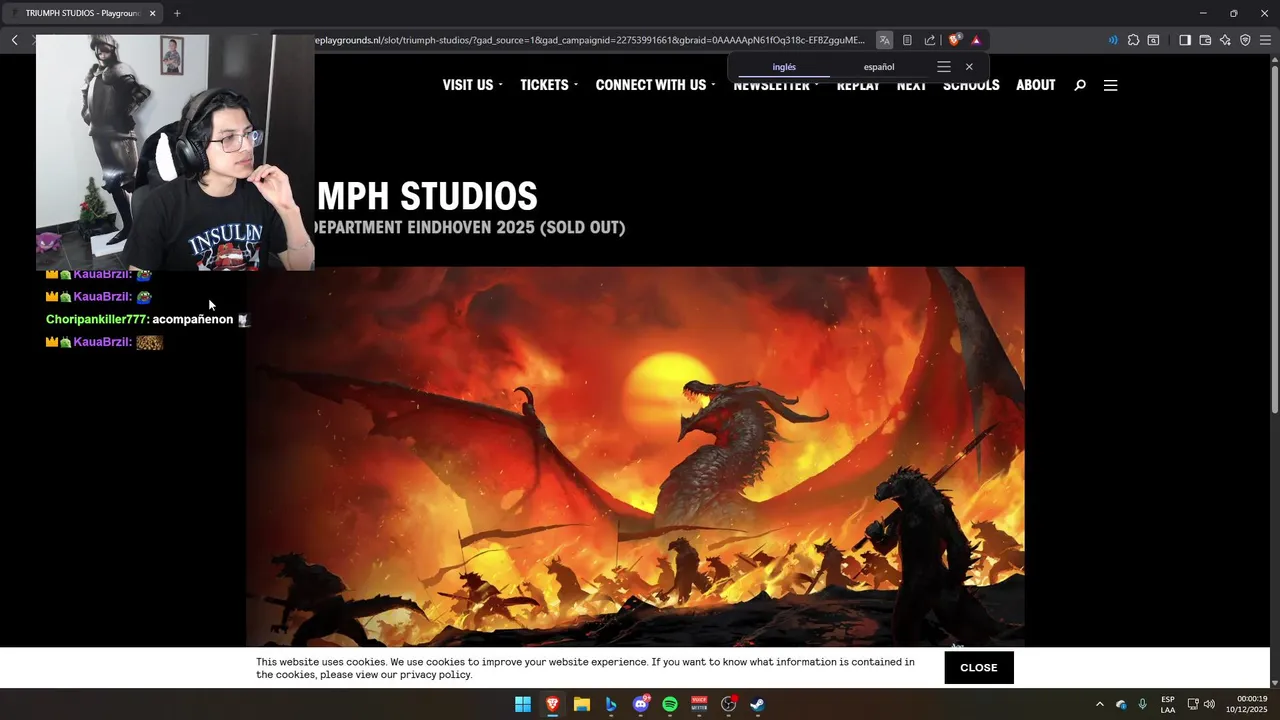Click the Brave browser taskbar icon

pos(552,704)
